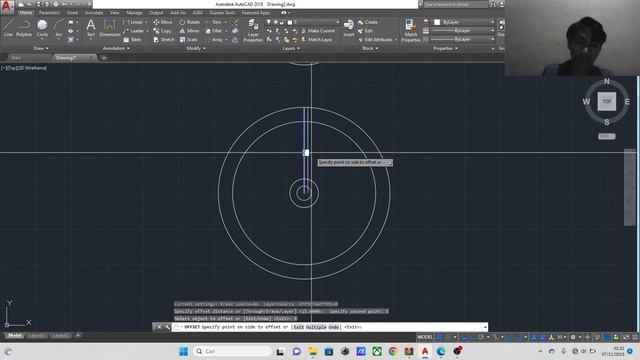Select the Arc tool

[x=59, y=28]
